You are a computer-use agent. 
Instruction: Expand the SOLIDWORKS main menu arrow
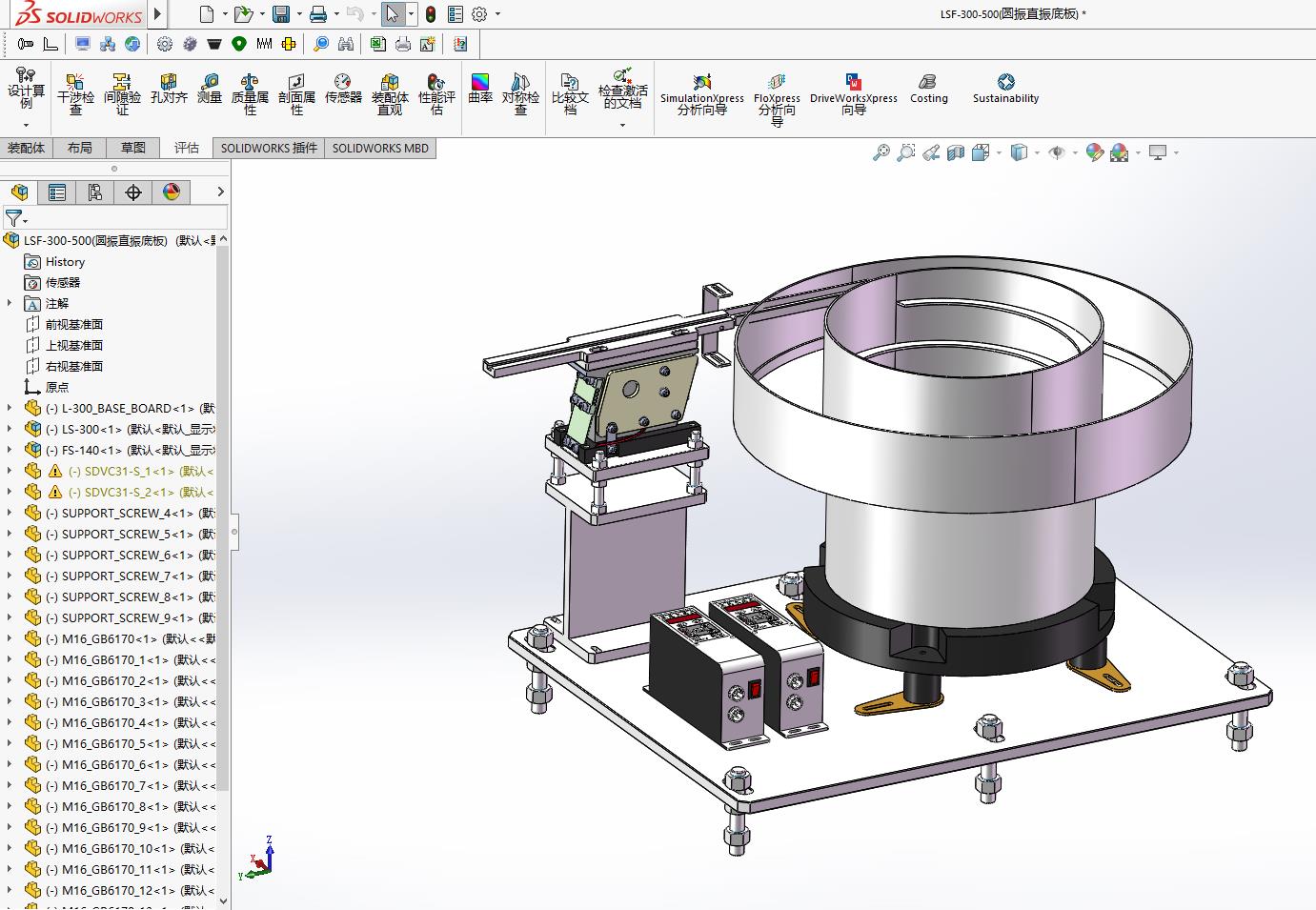point(158,14)
